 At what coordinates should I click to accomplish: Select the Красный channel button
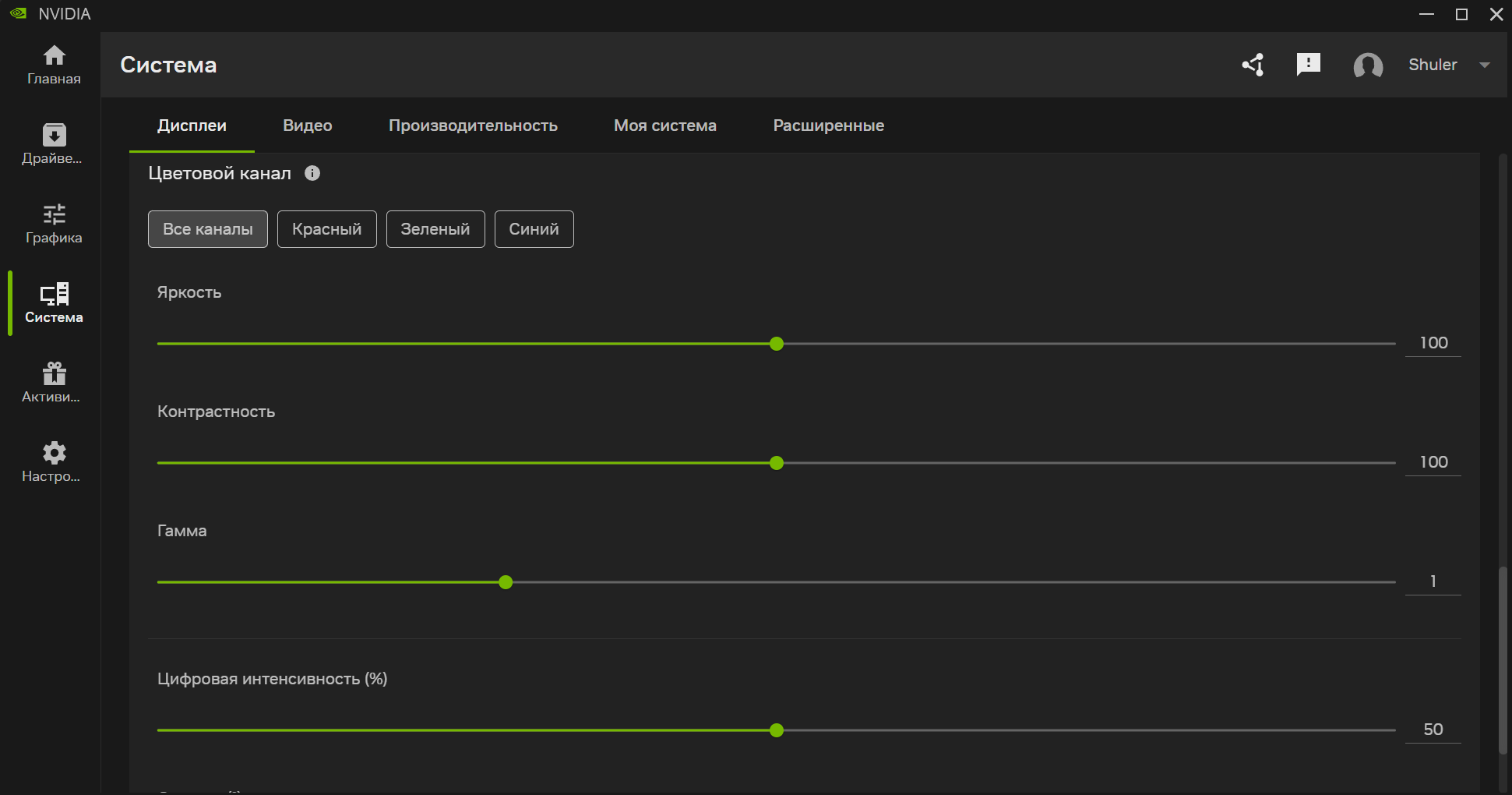[327, 229]
